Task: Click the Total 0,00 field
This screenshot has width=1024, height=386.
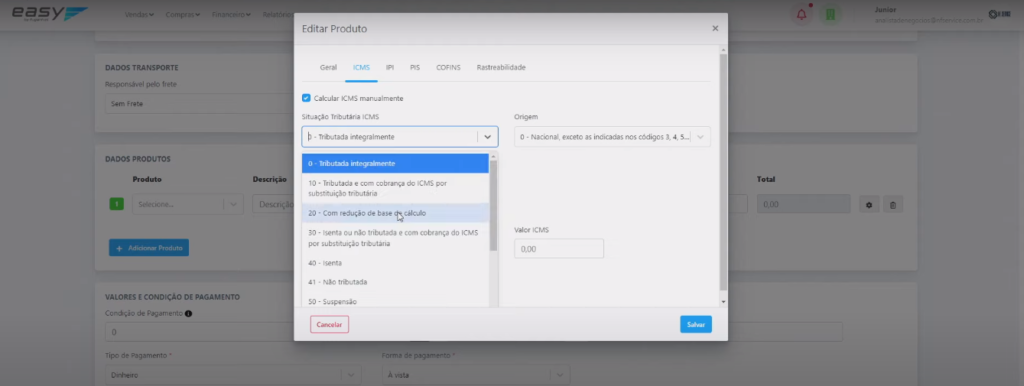Action: 803,204
